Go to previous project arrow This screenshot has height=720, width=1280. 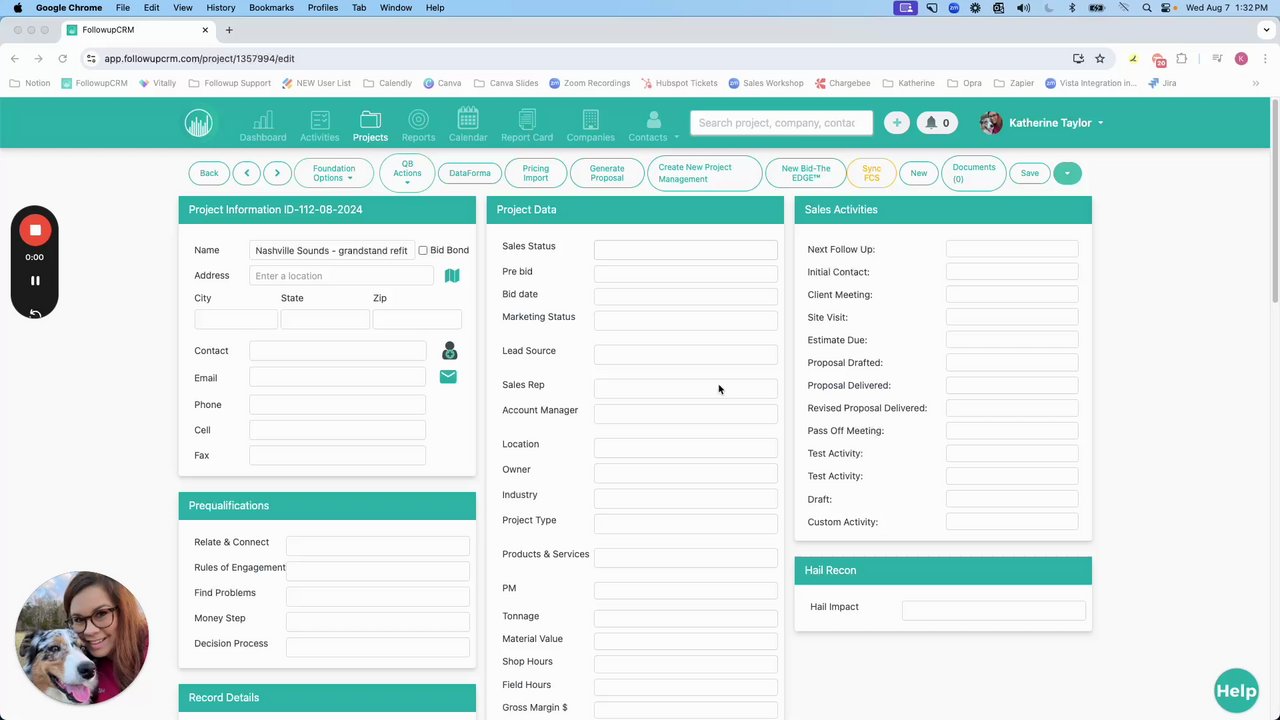[246, 173]
